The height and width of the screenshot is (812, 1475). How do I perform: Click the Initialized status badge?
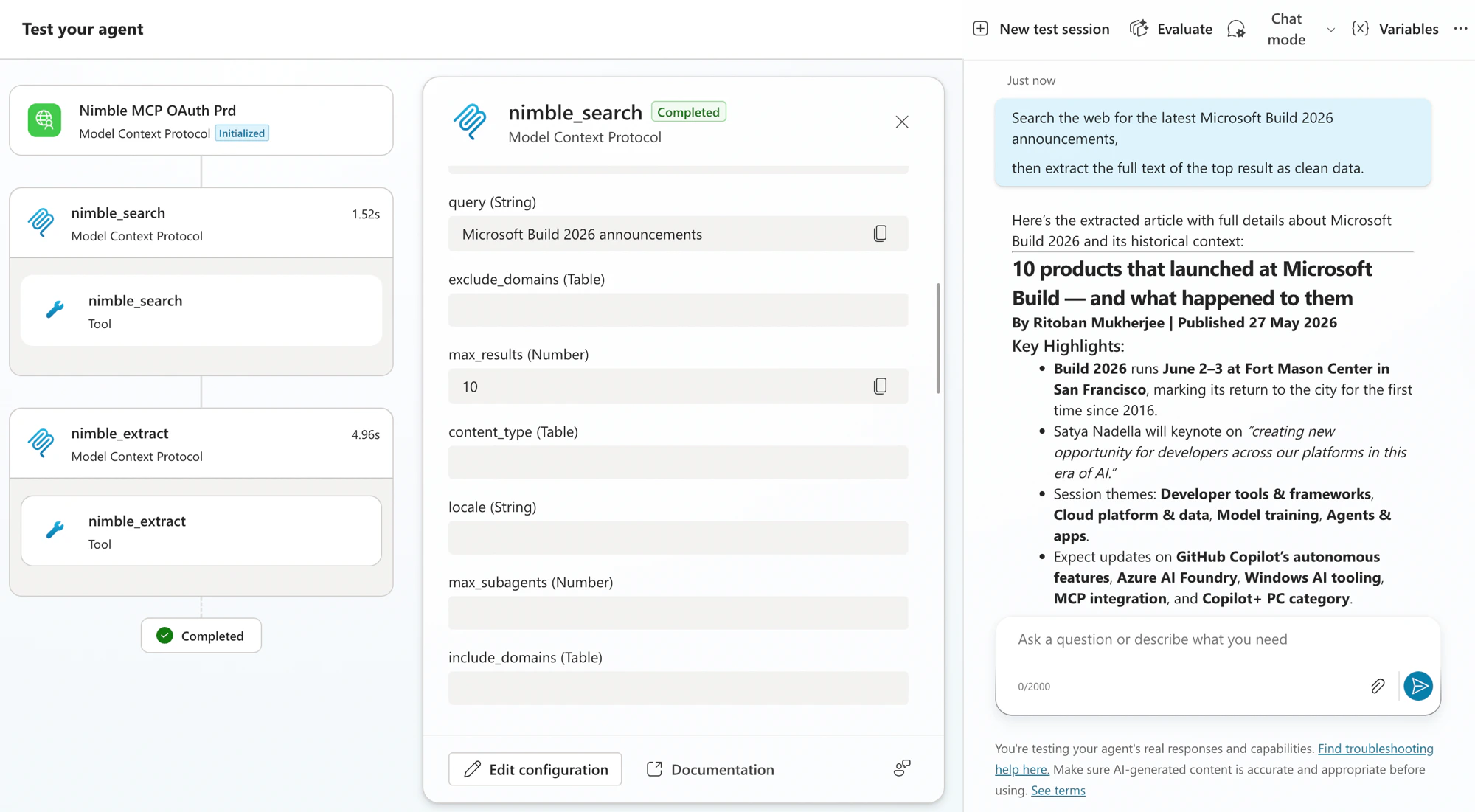tap(242, 133)
